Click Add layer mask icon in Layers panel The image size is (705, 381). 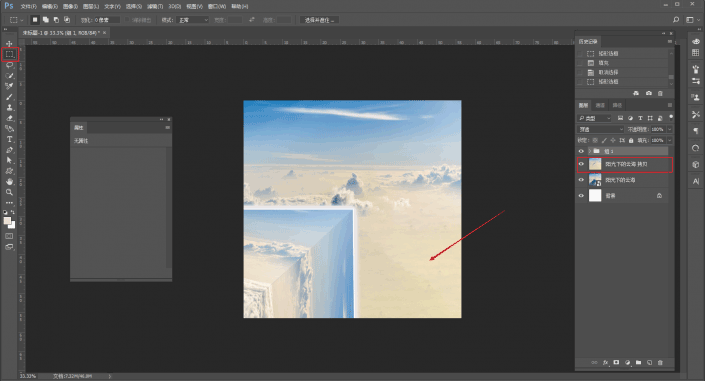616,363
